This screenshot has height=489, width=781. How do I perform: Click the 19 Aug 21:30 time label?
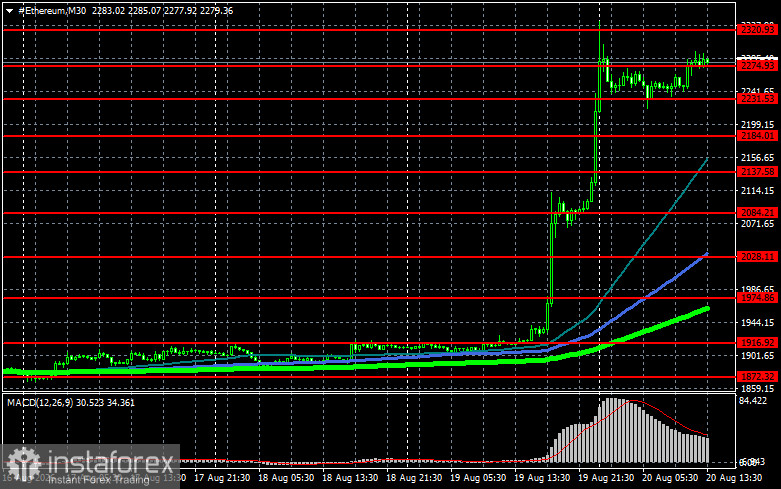(606, 478)
